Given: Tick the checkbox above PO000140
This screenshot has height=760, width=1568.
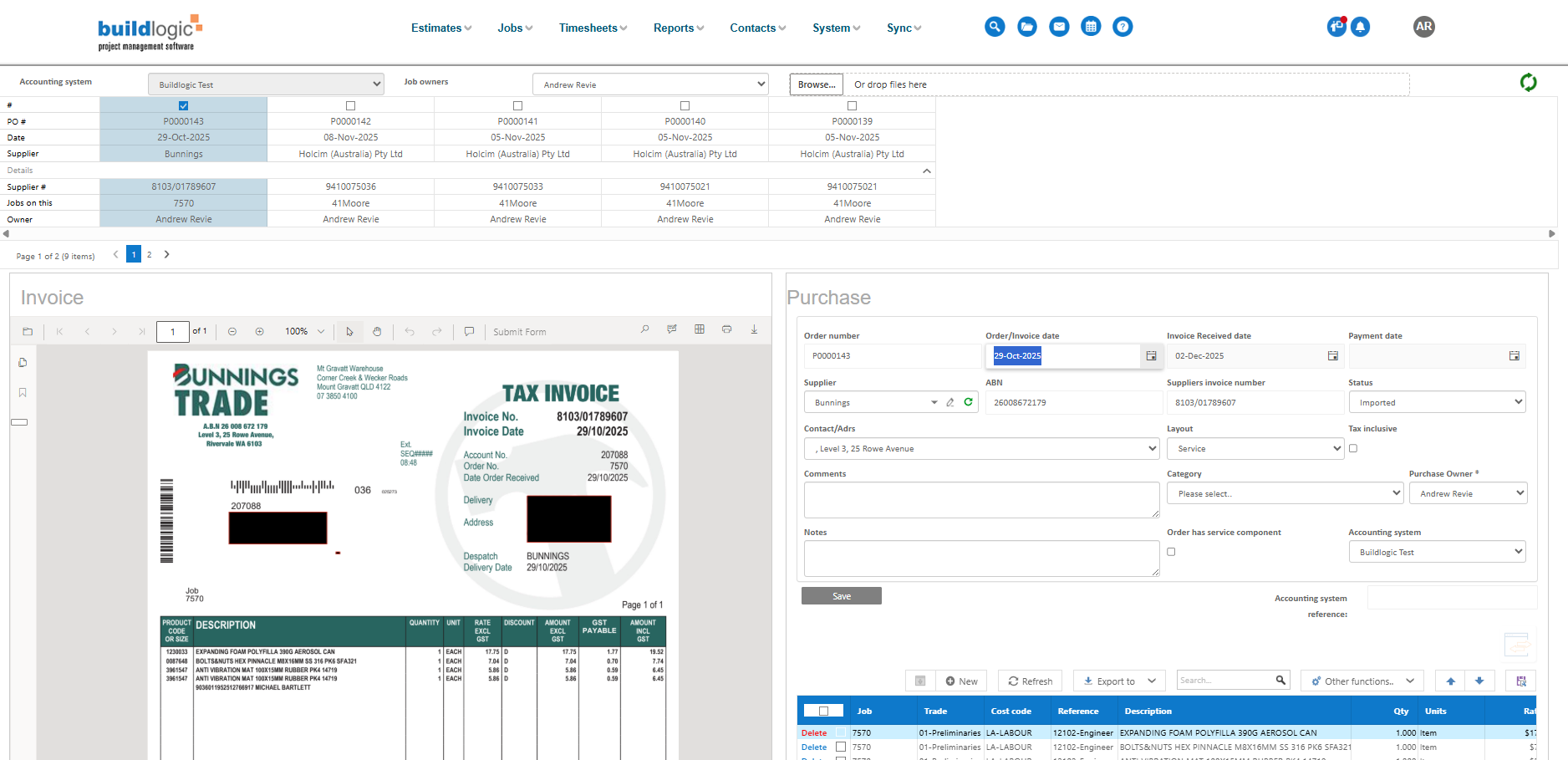Looking at the screenshot, I should (x=685, y=105).
